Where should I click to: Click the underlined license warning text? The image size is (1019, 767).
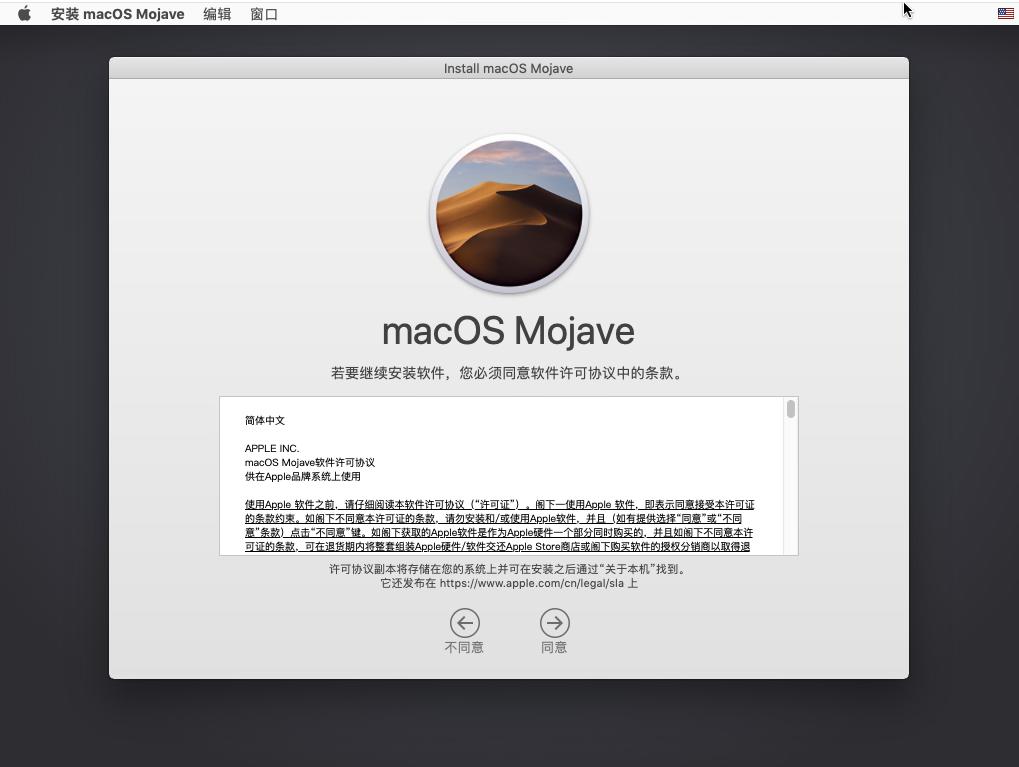pos(500,525)
